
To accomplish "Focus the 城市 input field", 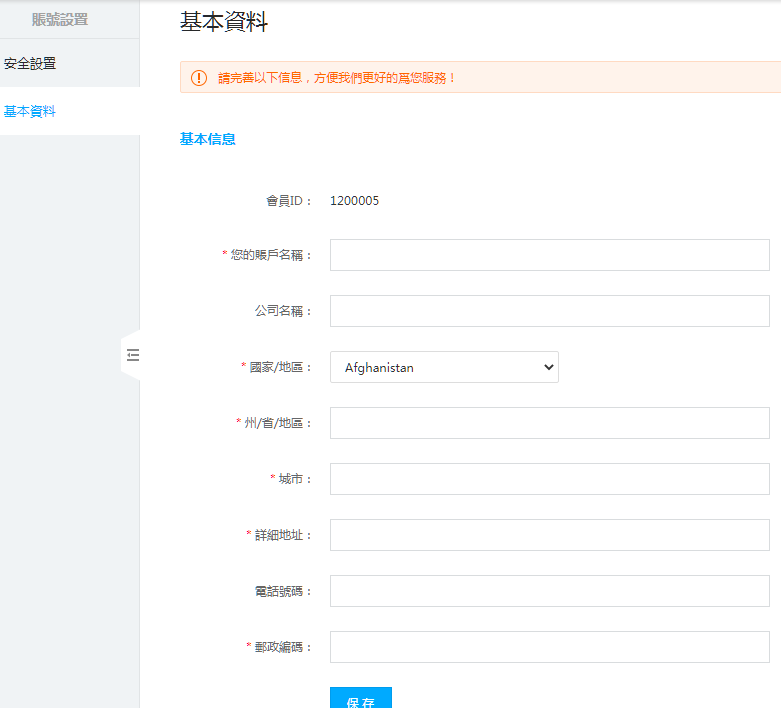I will [x=550, y=479].
